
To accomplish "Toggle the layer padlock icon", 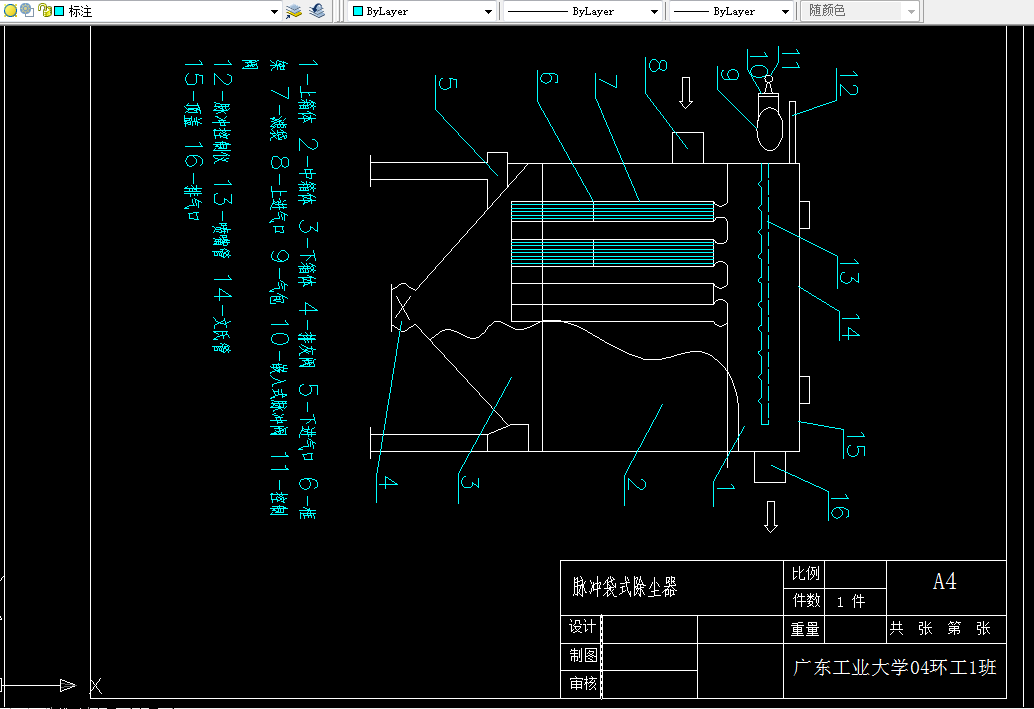I will [45, 11].
